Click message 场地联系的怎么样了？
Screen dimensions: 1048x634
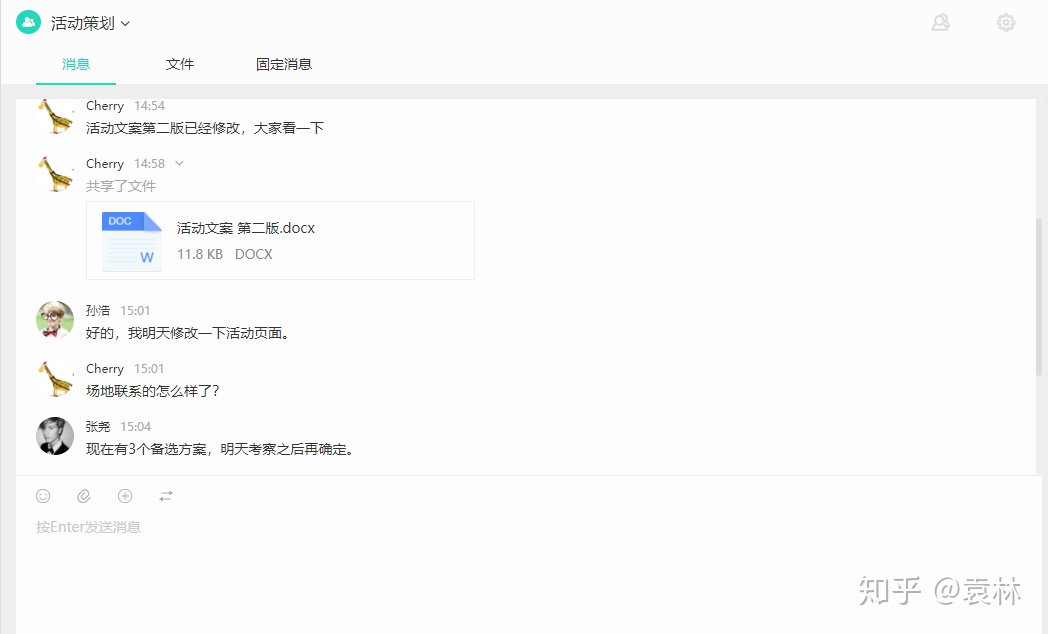point(152,391)
